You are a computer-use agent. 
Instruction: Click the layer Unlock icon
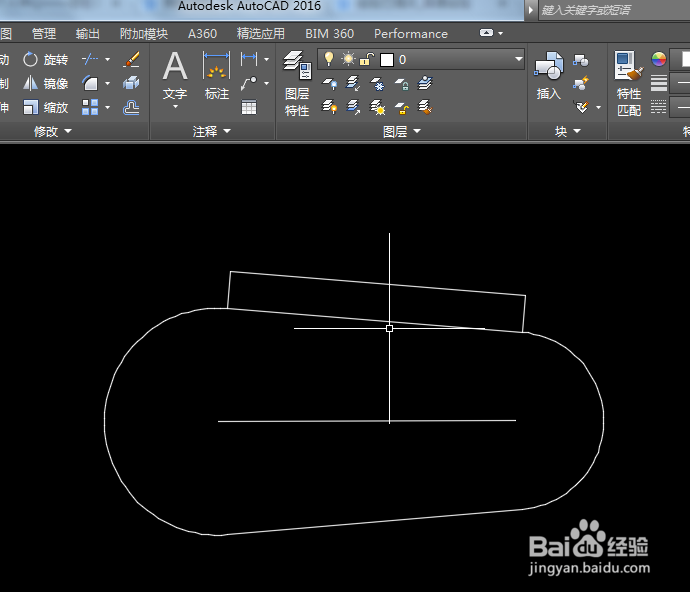click(401, 107)
